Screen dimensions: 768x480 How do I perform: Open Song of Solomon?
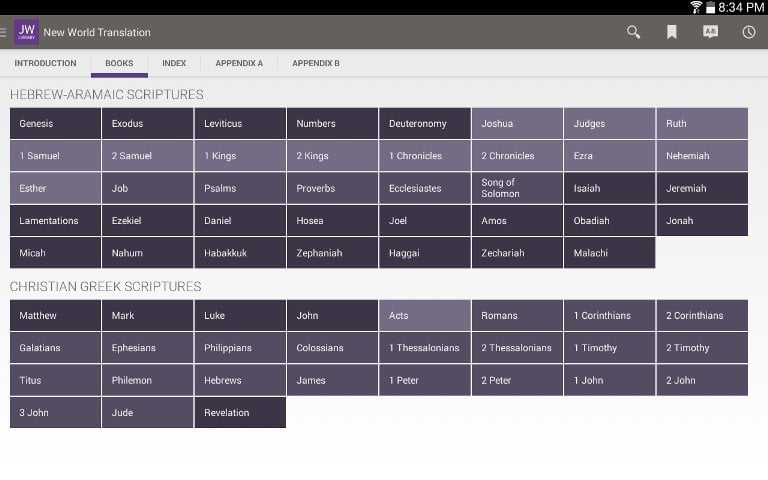pos(516,188)
